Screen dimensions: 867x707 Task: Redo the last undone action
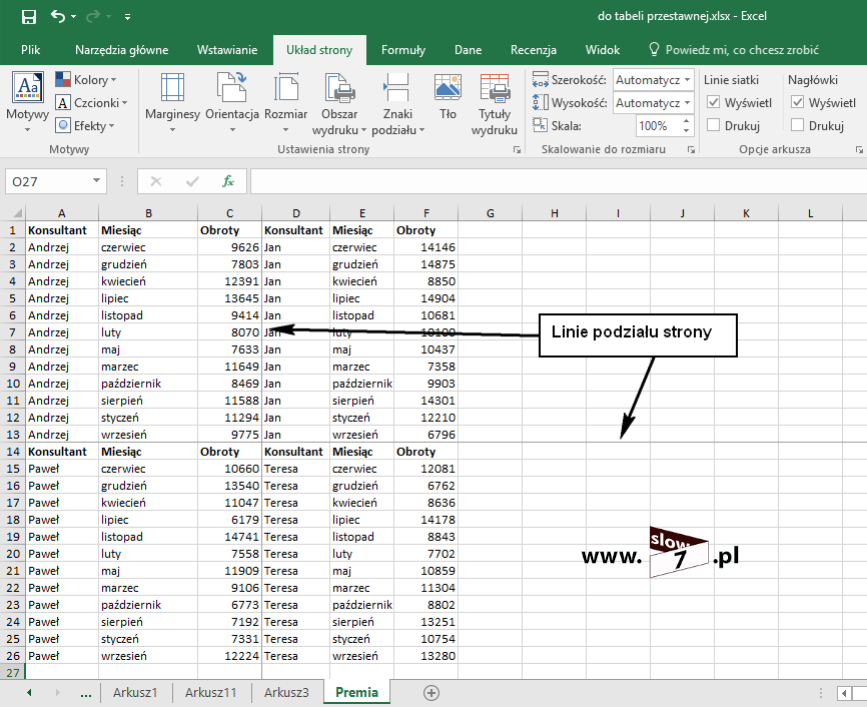tap(93, 17)
